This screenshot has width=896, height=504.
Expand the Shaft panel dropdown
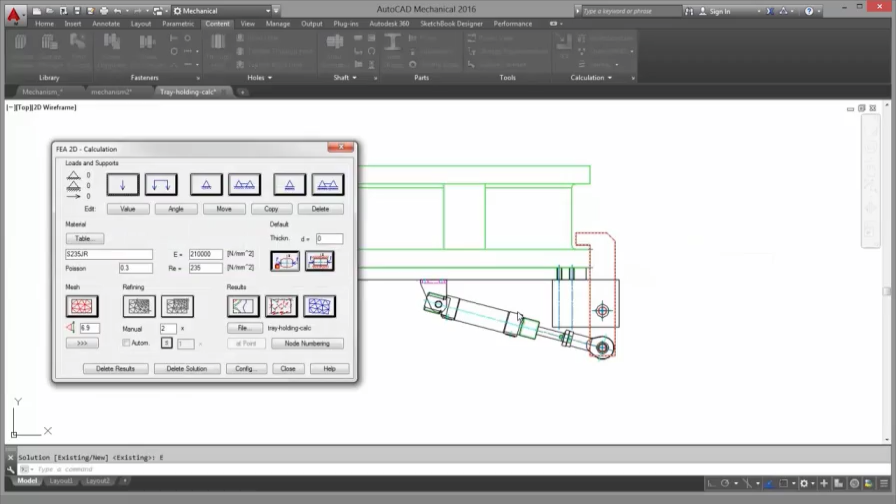click(354, 78)
